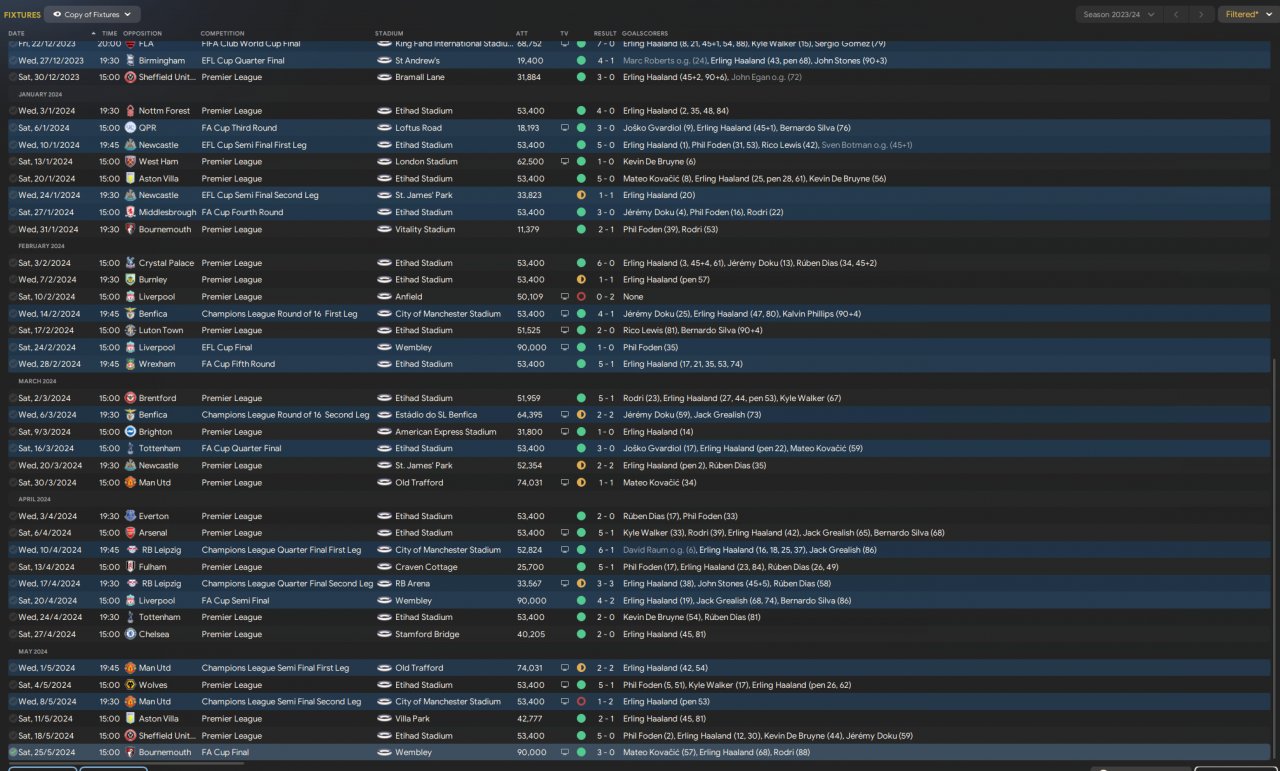Click the TV icon on the West Ham row
This screenshot has width=1280, height=771.
pos(565,161)
